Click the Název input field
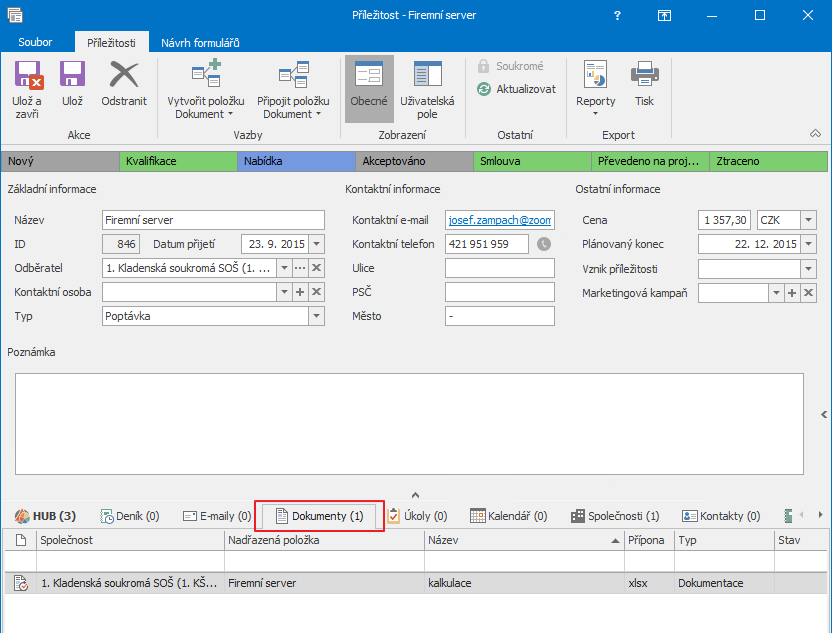832x633 pixels. point(213,220)
